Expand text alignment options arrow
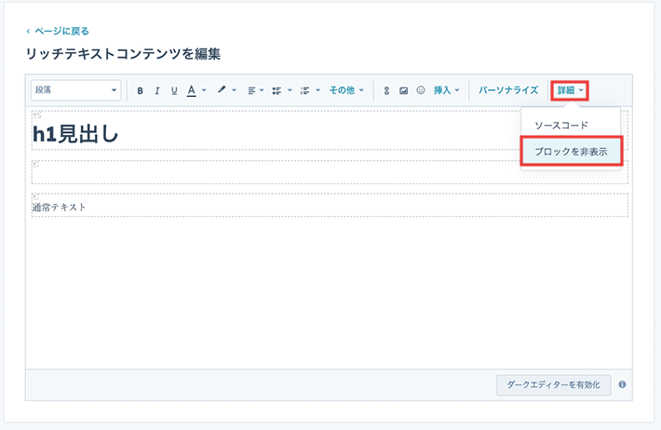The height and width of the screenshot is (430, 661). click(262, 90)
